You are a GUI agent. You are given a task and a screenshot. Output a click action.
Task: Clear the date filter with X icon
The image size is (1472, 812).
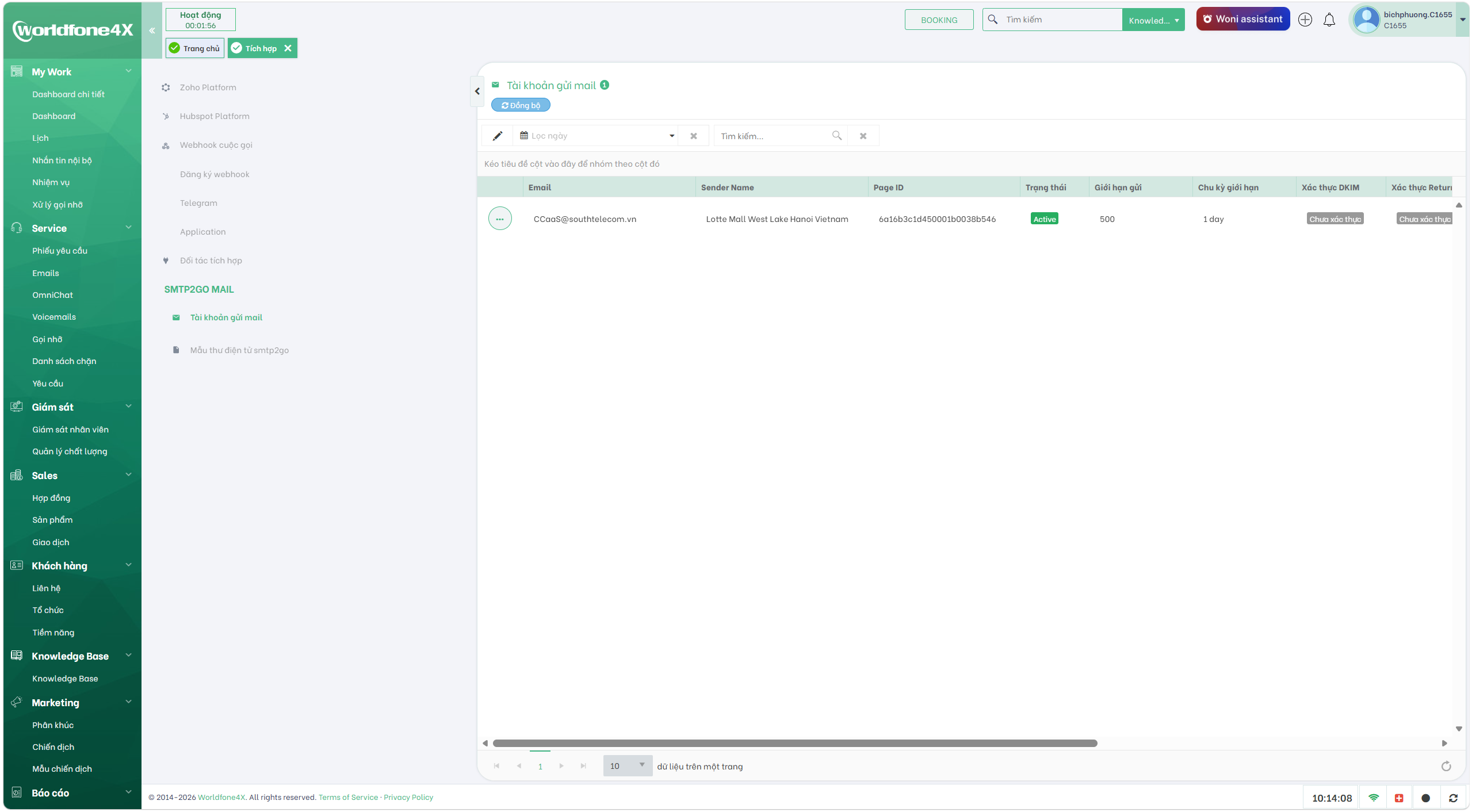point(694,136)
